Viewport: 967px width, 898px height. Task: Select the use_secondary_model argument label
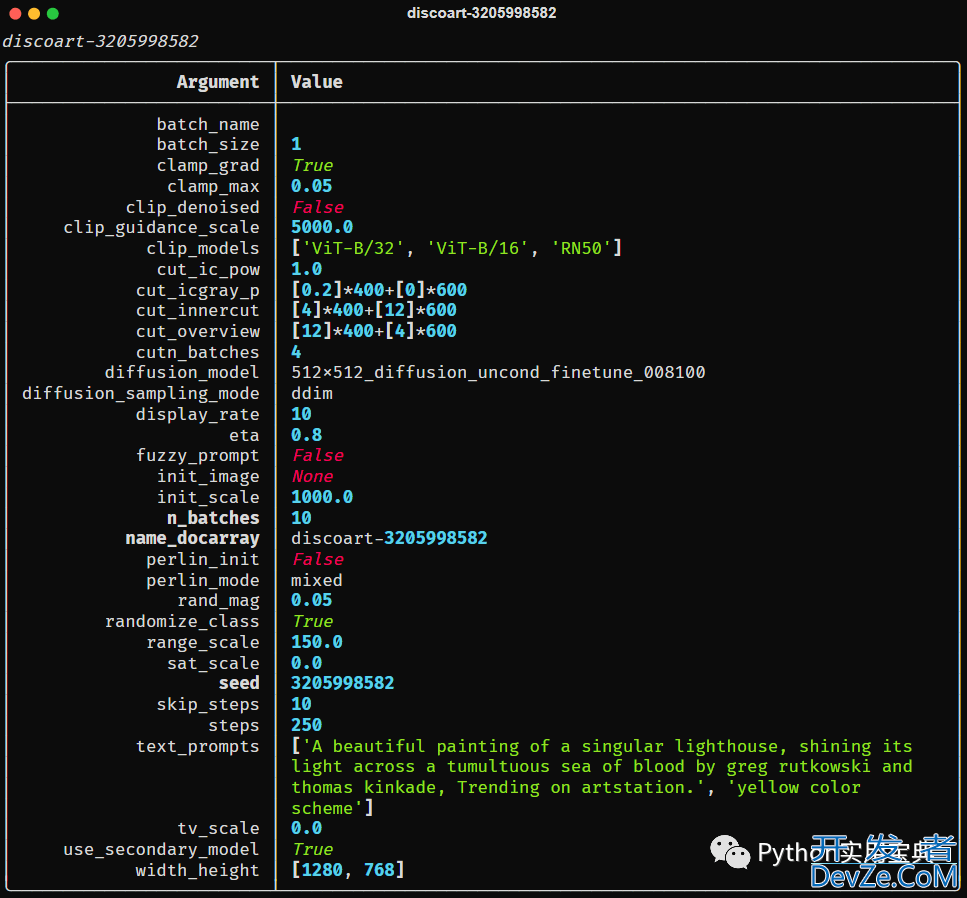(x=162, y=850)
